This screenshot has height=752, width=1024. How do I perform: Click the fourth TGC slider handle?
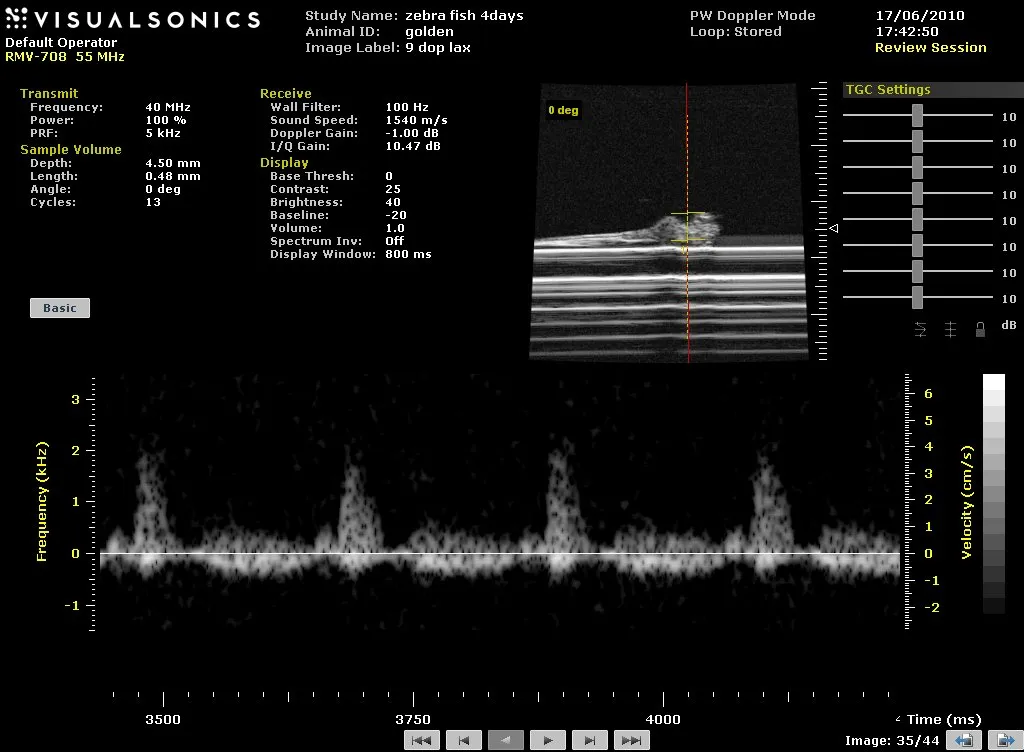click(x=917, y=194)
